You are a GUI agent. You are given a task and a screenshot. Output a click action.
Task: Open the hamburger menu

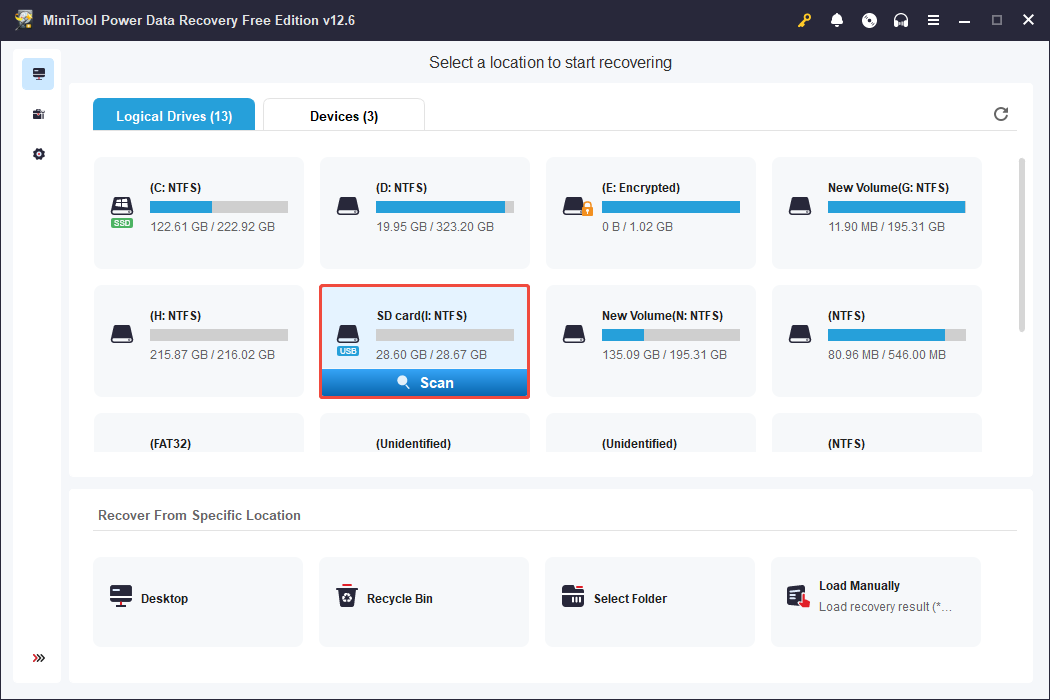coord(933,19)
